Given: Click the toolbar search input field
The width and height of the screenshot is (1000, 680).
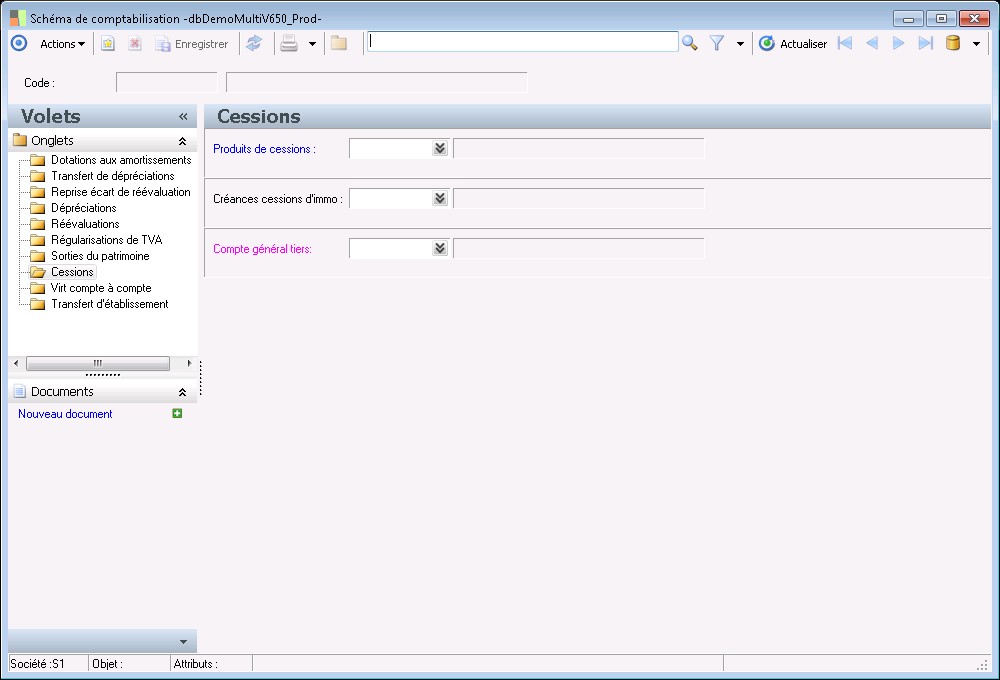Looking at the screenshot, I should click(522, 42).
